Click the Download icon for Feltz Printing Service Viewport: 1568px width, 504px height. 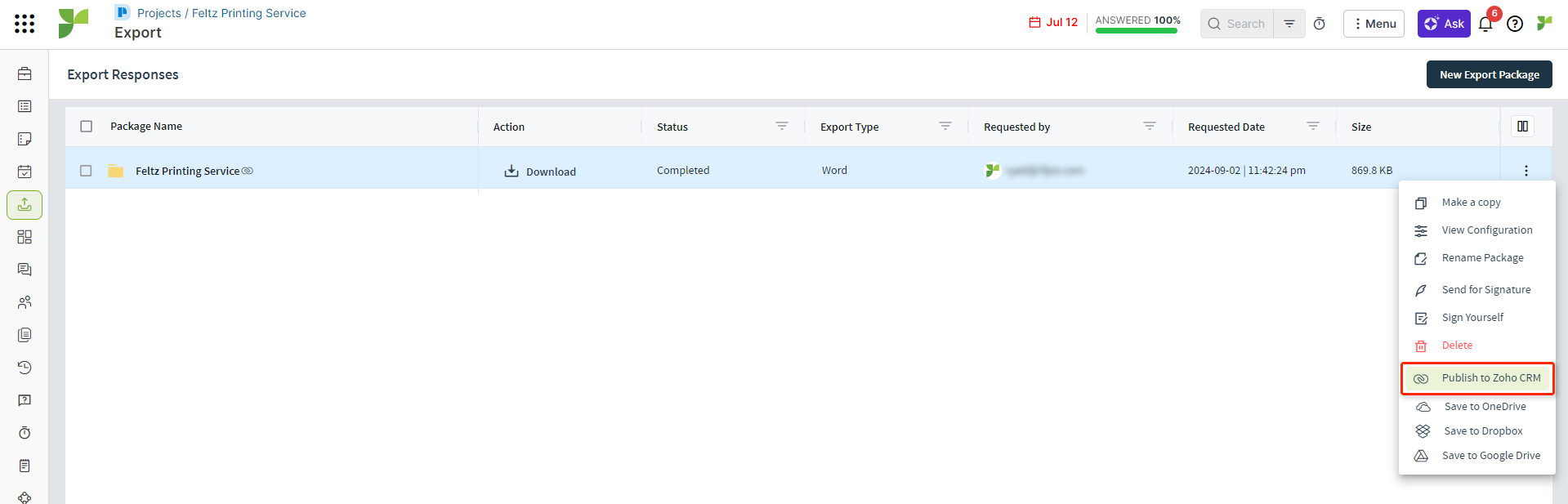tap(511, 171)
